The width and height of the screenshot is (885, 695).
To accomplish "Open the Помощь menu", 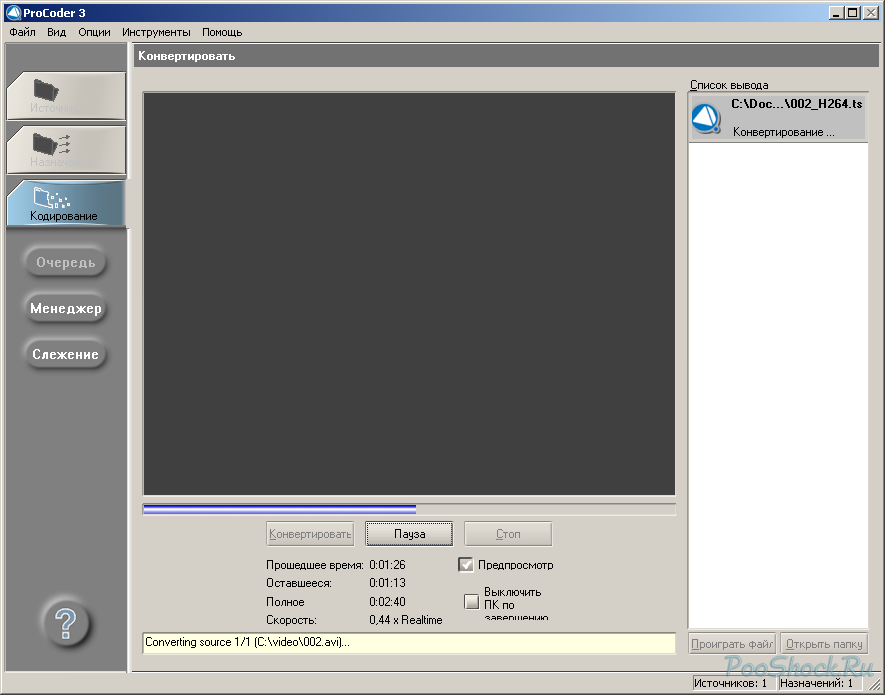I will 222,32.
